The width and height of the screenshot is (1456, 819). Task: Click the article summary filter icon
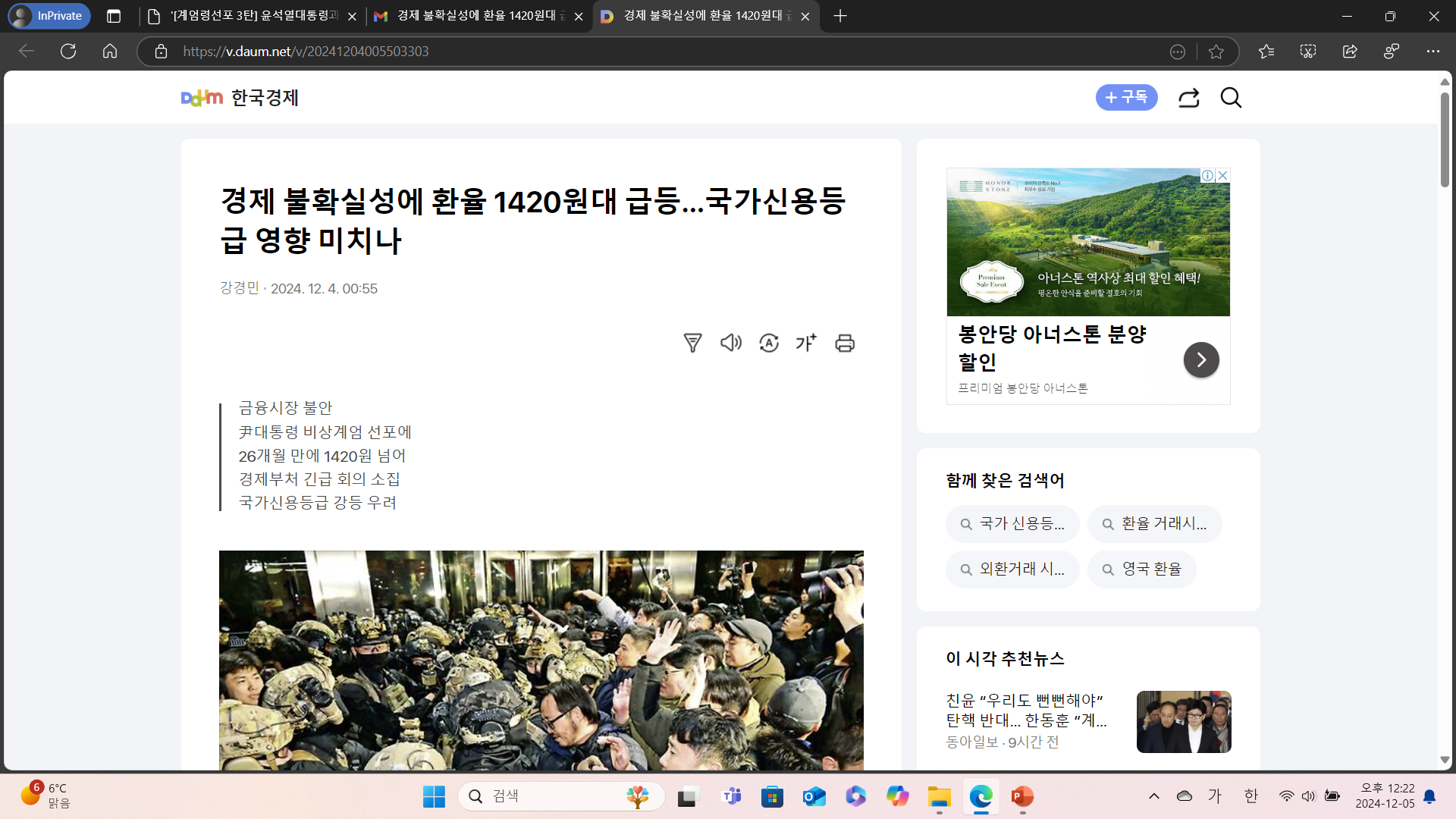point(692,343)
